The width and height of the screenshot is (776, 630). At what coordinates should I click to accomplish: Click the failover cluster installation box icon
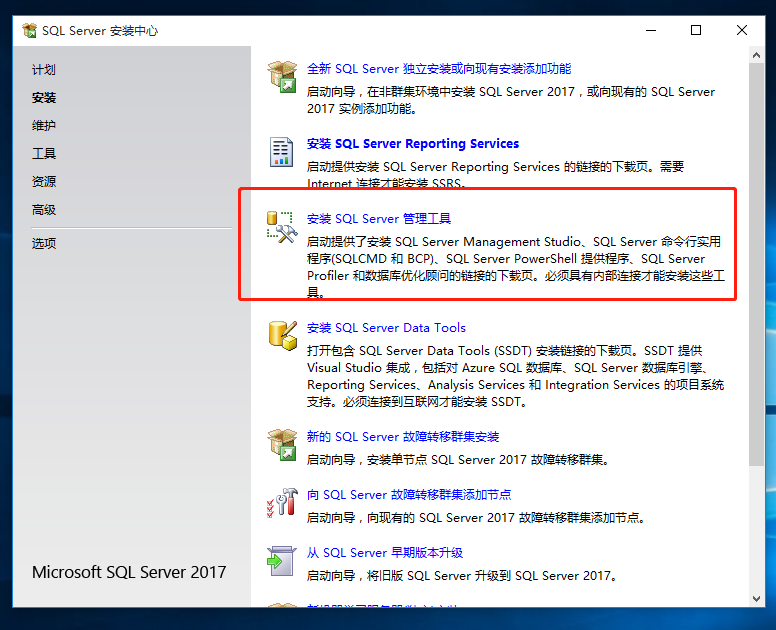(282, 444)
